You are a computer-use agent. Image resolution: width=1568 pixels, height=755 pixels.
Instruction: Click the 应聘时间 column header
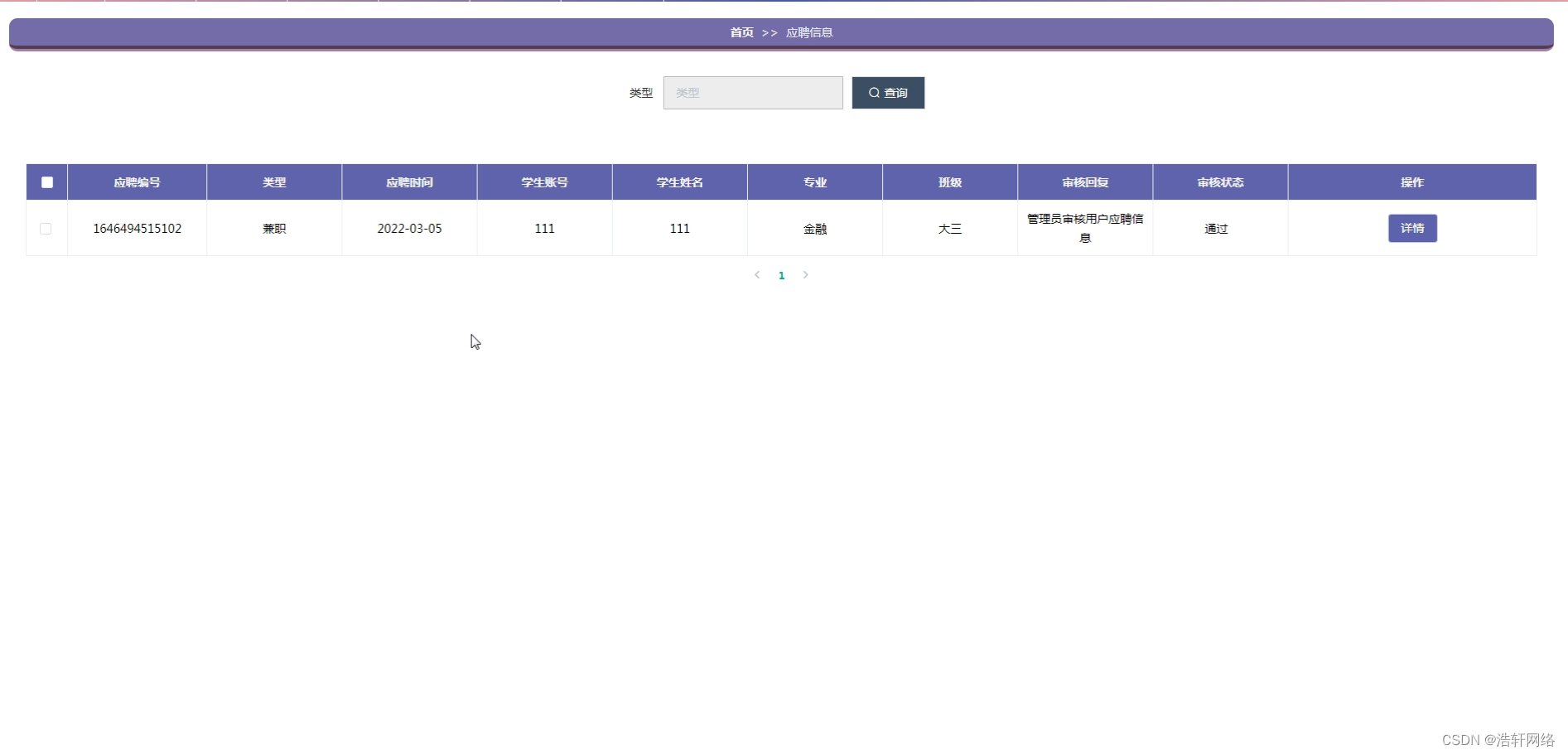(408, 181)
